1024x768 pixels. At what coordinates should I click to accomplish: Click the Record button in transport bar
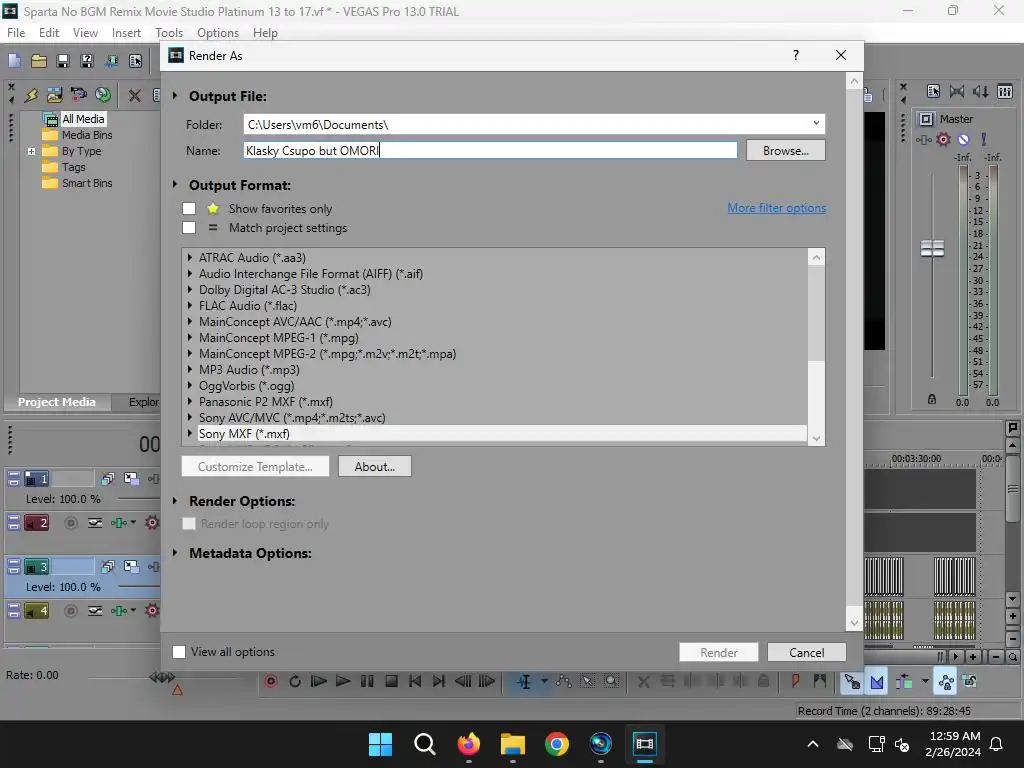271,681
